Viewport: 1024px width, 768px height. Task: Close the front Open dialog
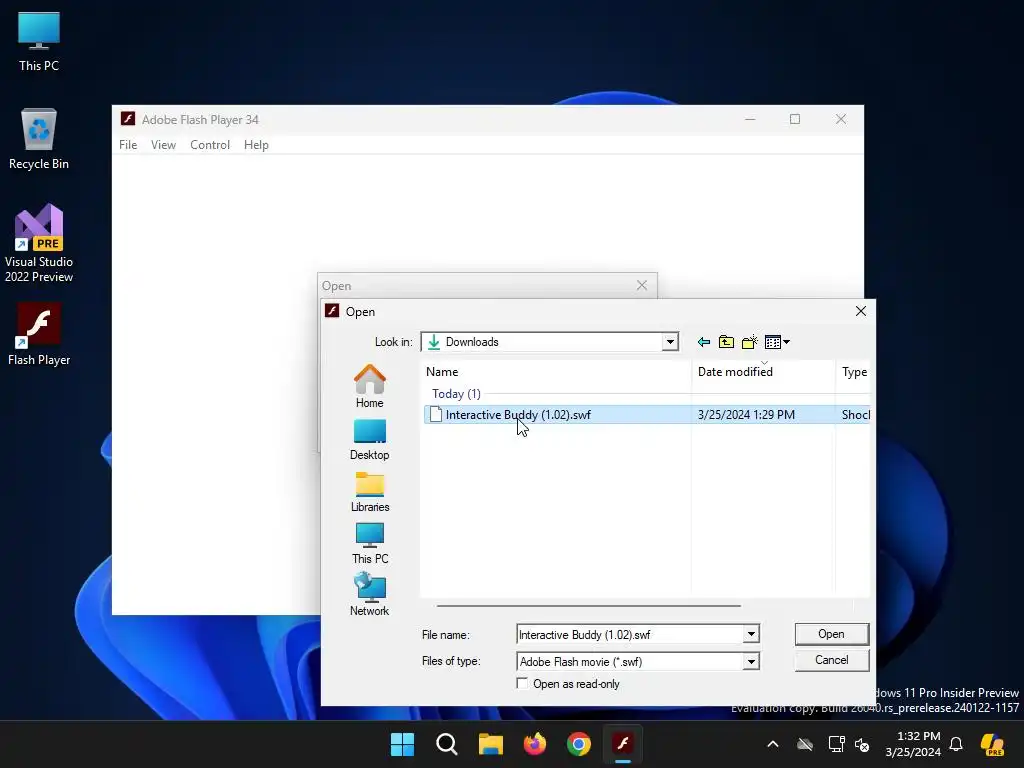861,312
